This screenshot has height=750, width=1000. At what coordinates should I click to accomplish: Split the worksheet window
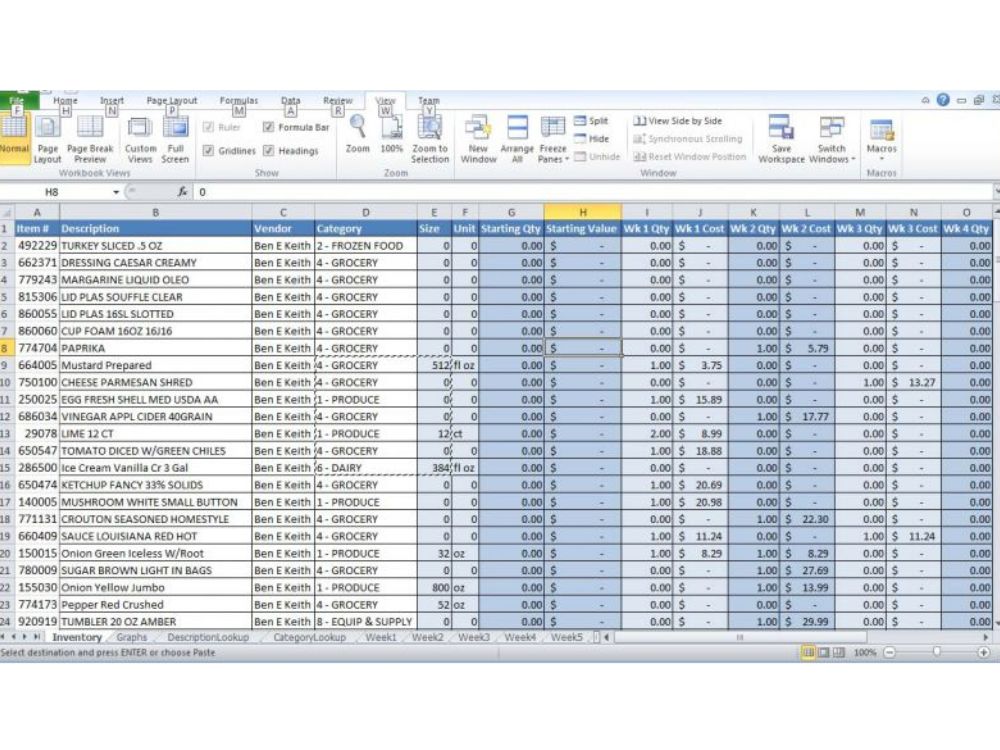[x=591, y=121]
